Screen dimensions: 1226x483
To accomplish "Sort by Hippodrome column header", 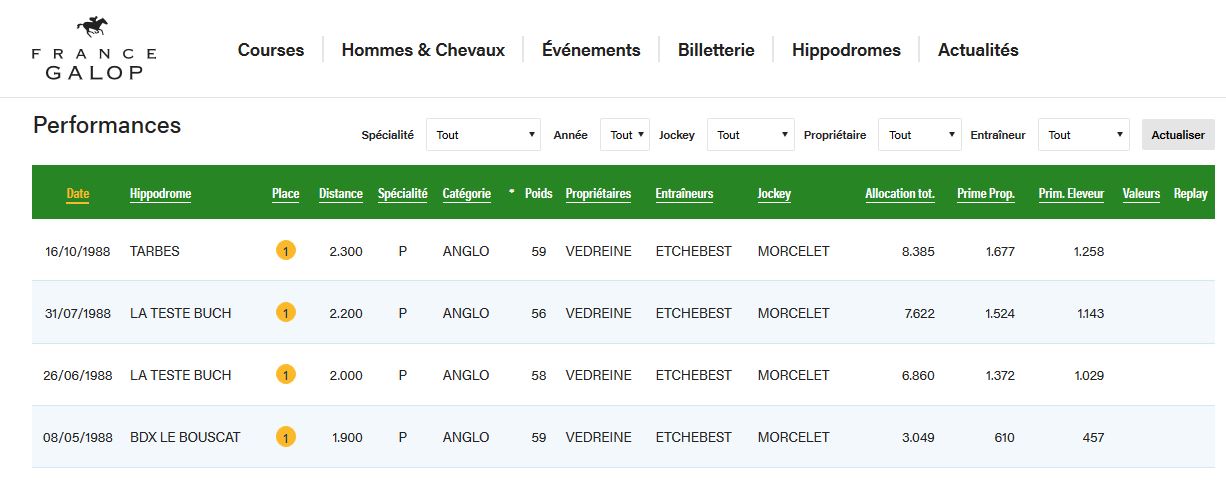I will (160, 194).
